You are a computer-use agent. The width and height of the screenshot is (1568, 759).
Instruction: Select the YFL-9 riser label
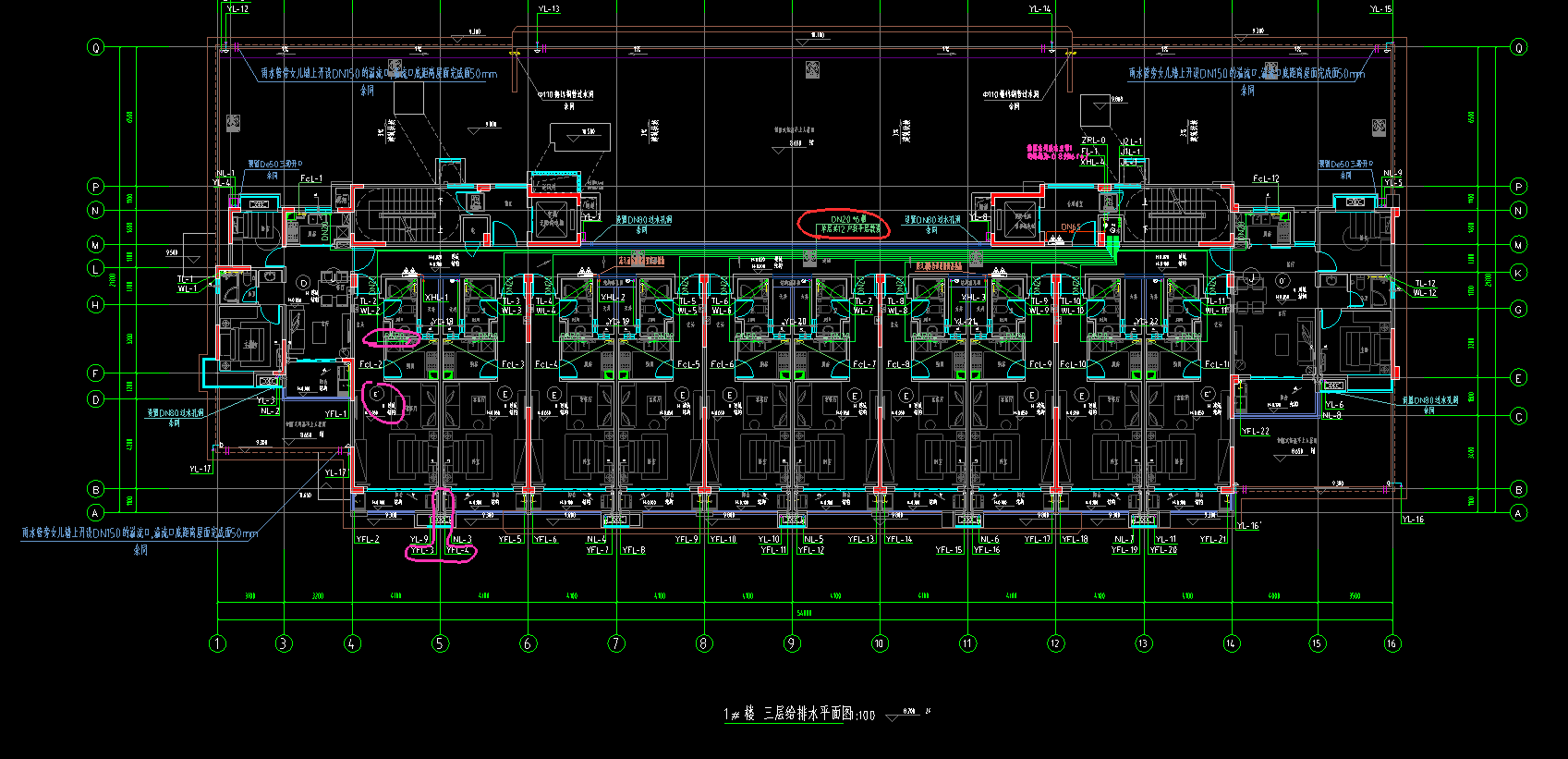687,539
